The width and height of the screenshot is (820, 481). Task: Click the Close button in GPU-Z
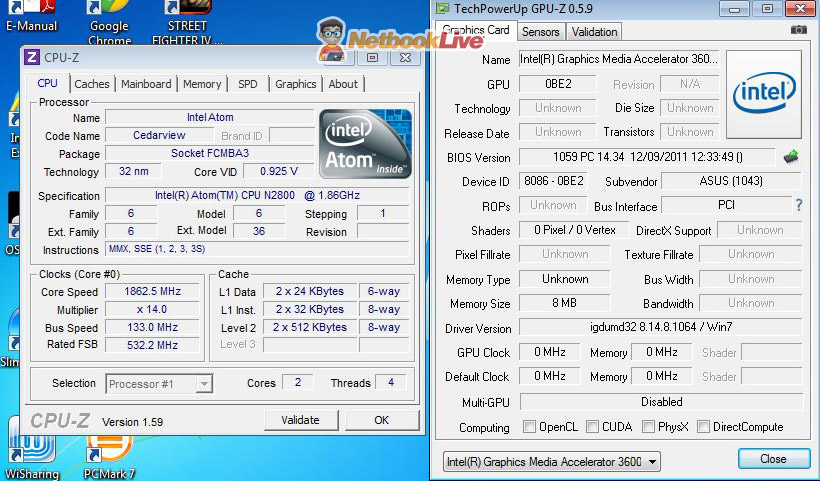(x=773, y=459)
